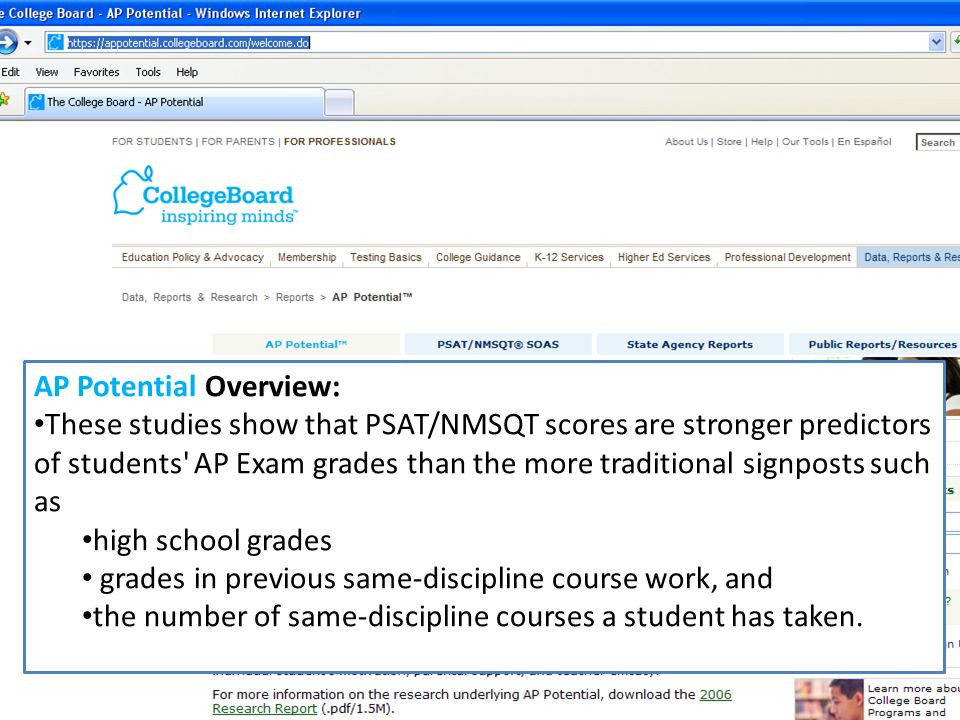Open the Help menu

[x=187, y=72]
